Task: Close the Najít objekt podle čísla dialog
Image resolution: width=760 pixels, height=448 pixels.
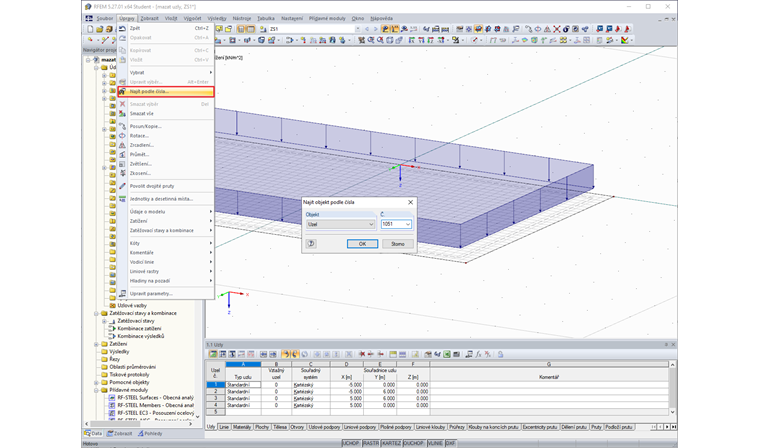Action: (411, 202)
